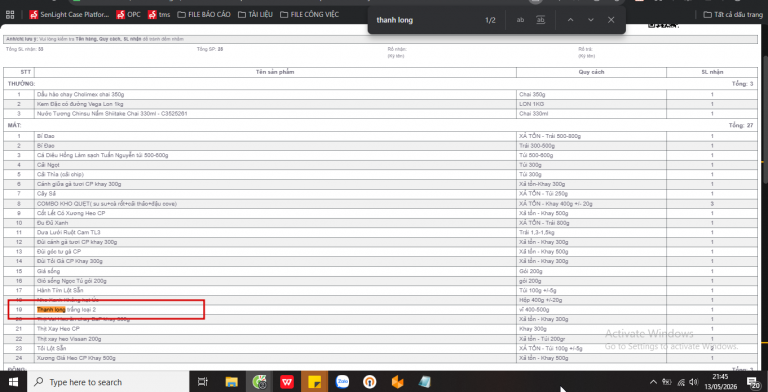Toggle whole word match in find bar
This screenshot has height=392, width=768.
tap(541, 20)
